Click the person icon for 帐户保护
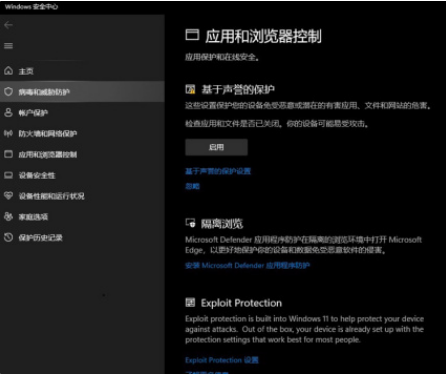Viewport: 446px width, 375px height. click(8, 113)
